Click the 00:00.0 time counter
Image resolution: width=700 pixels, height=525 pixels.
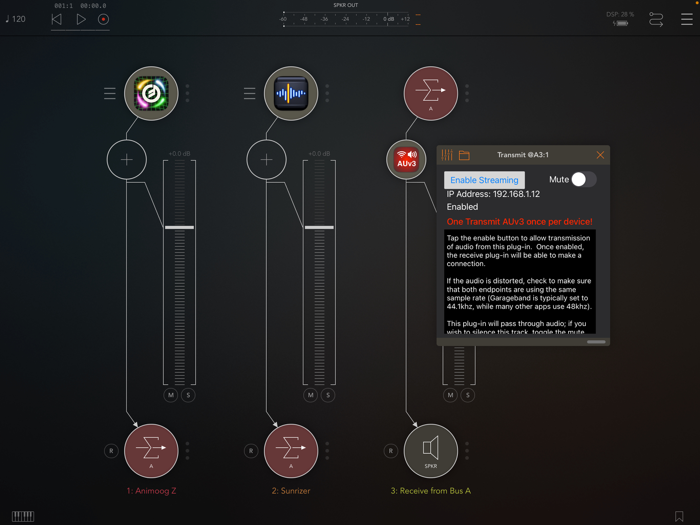click(93, 6)
